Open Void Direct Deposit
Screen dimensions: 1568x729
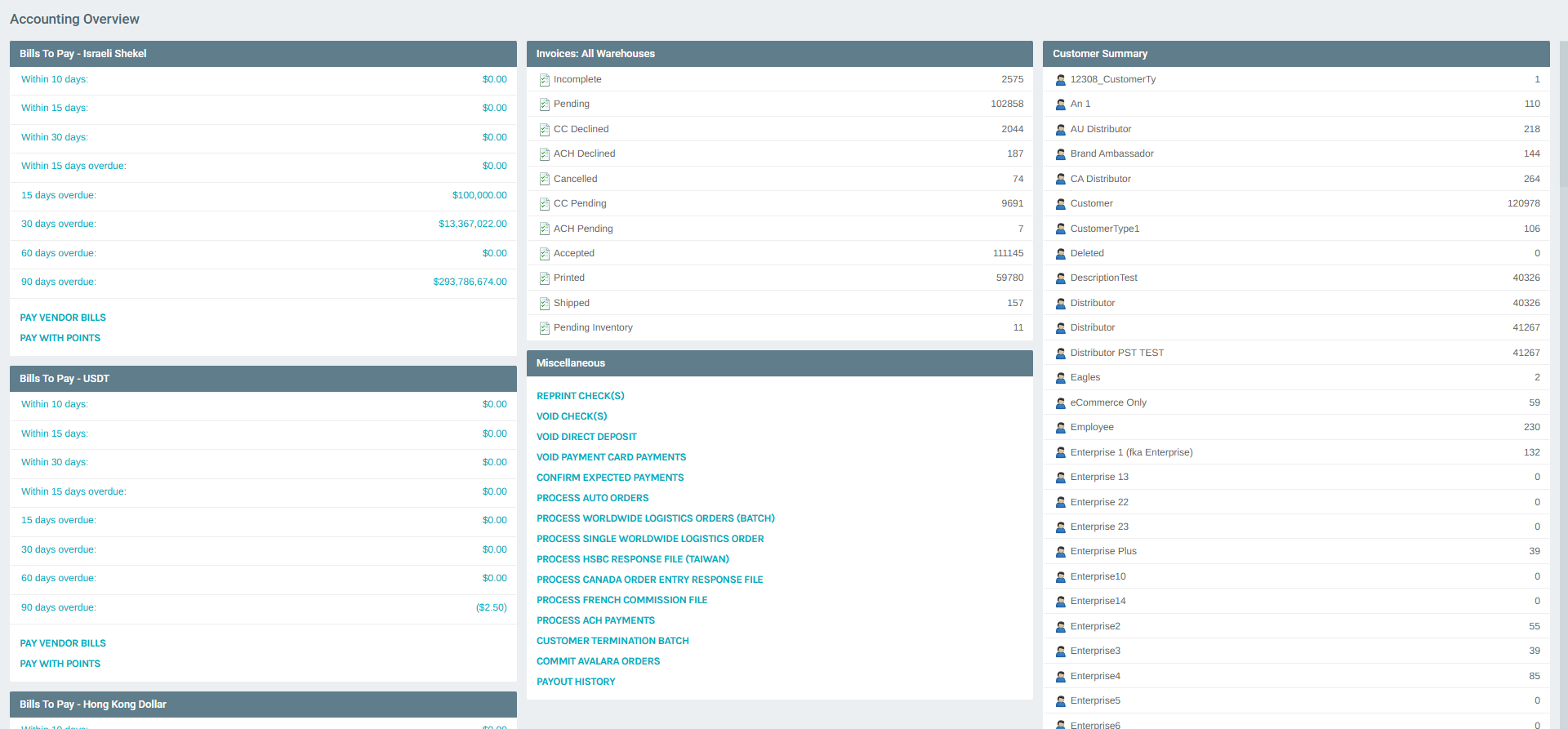(586, 437)
